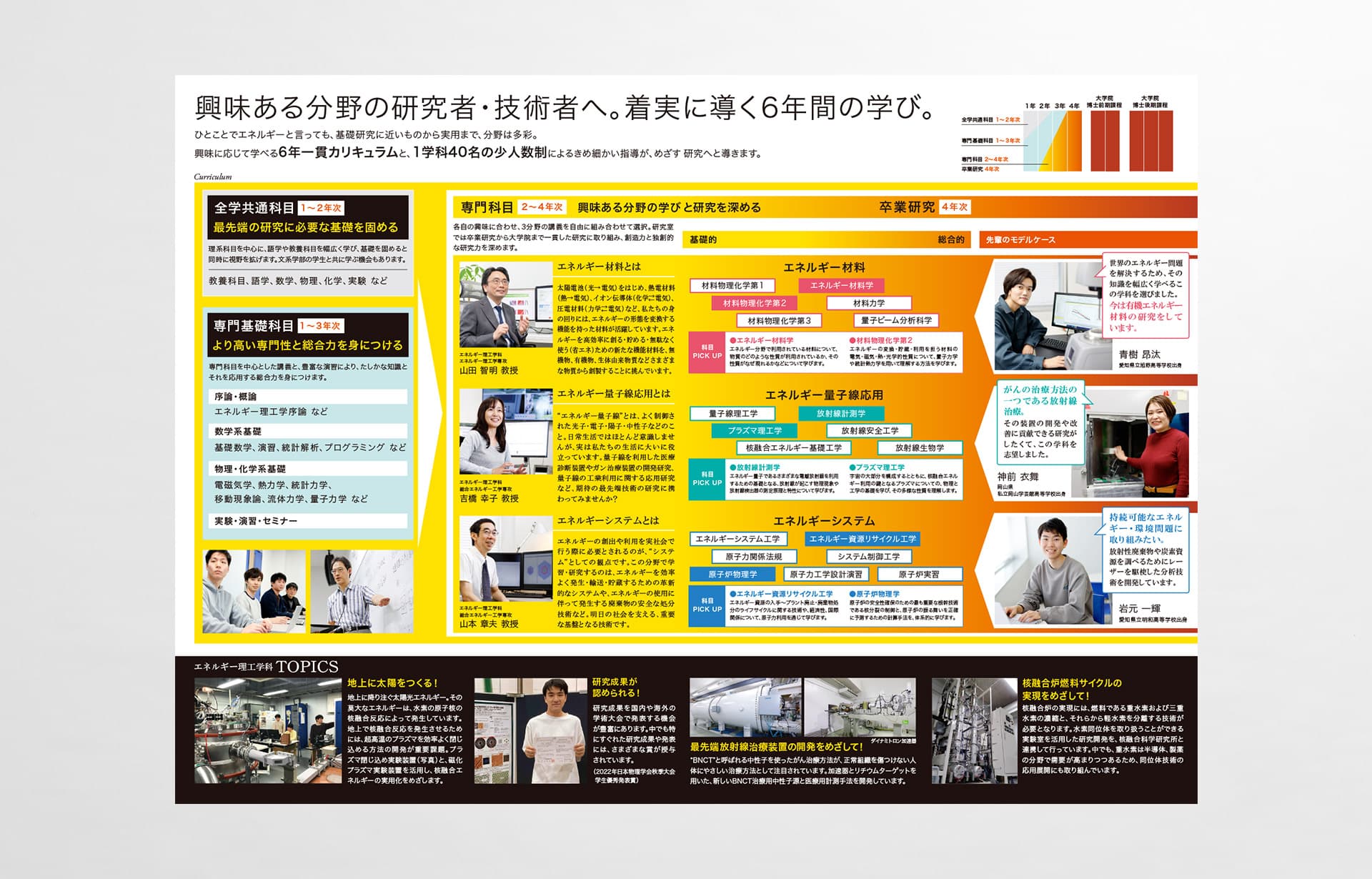The height and width of the screenshot is (879, 1372).
Task: Click the 大学院 博士後期課程 chart bar
Action: point(1150,141)
